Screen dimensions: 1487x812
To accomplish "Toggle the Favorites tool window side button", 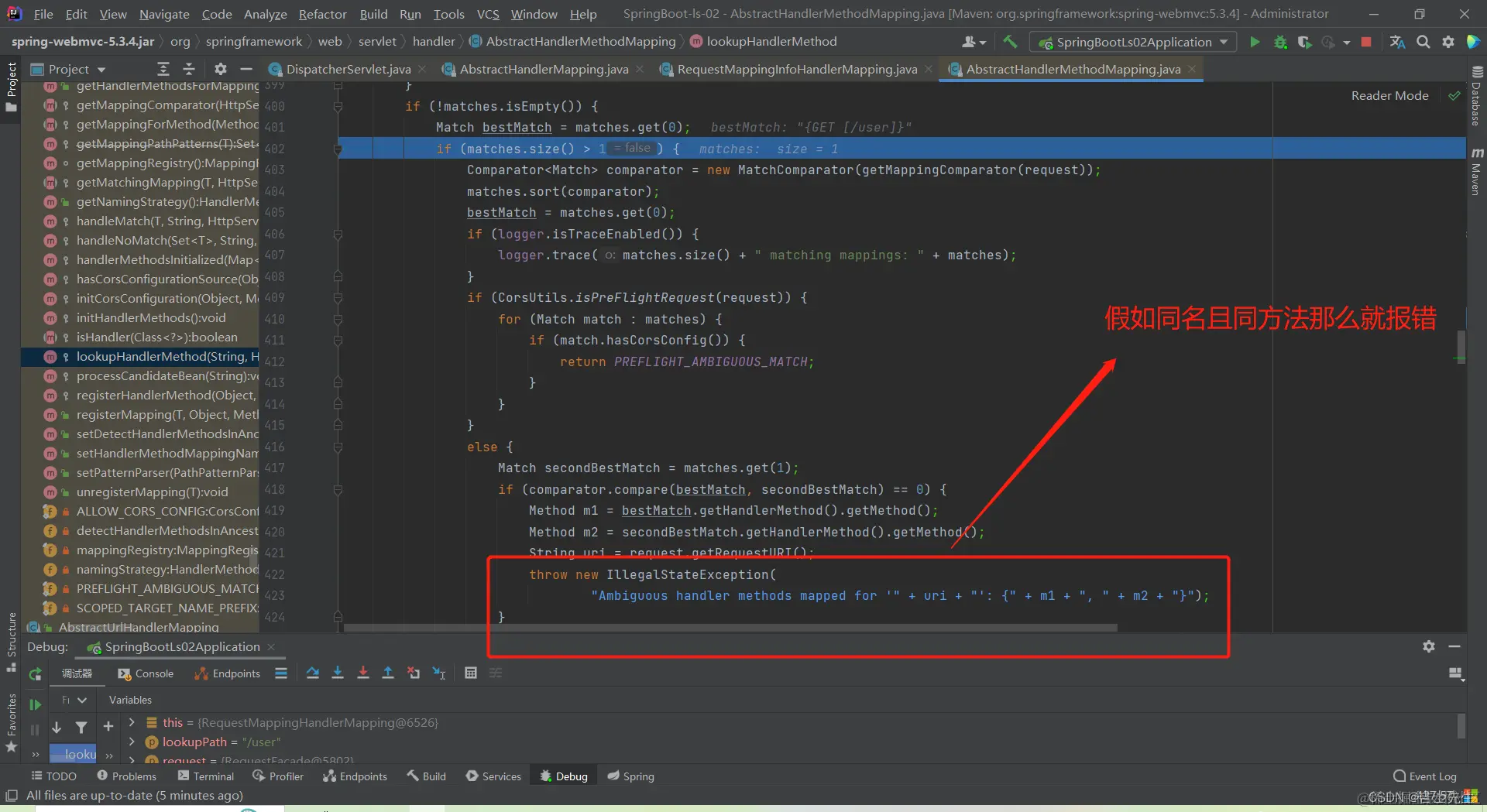I will pyautogui.click(x=11, y=723).
